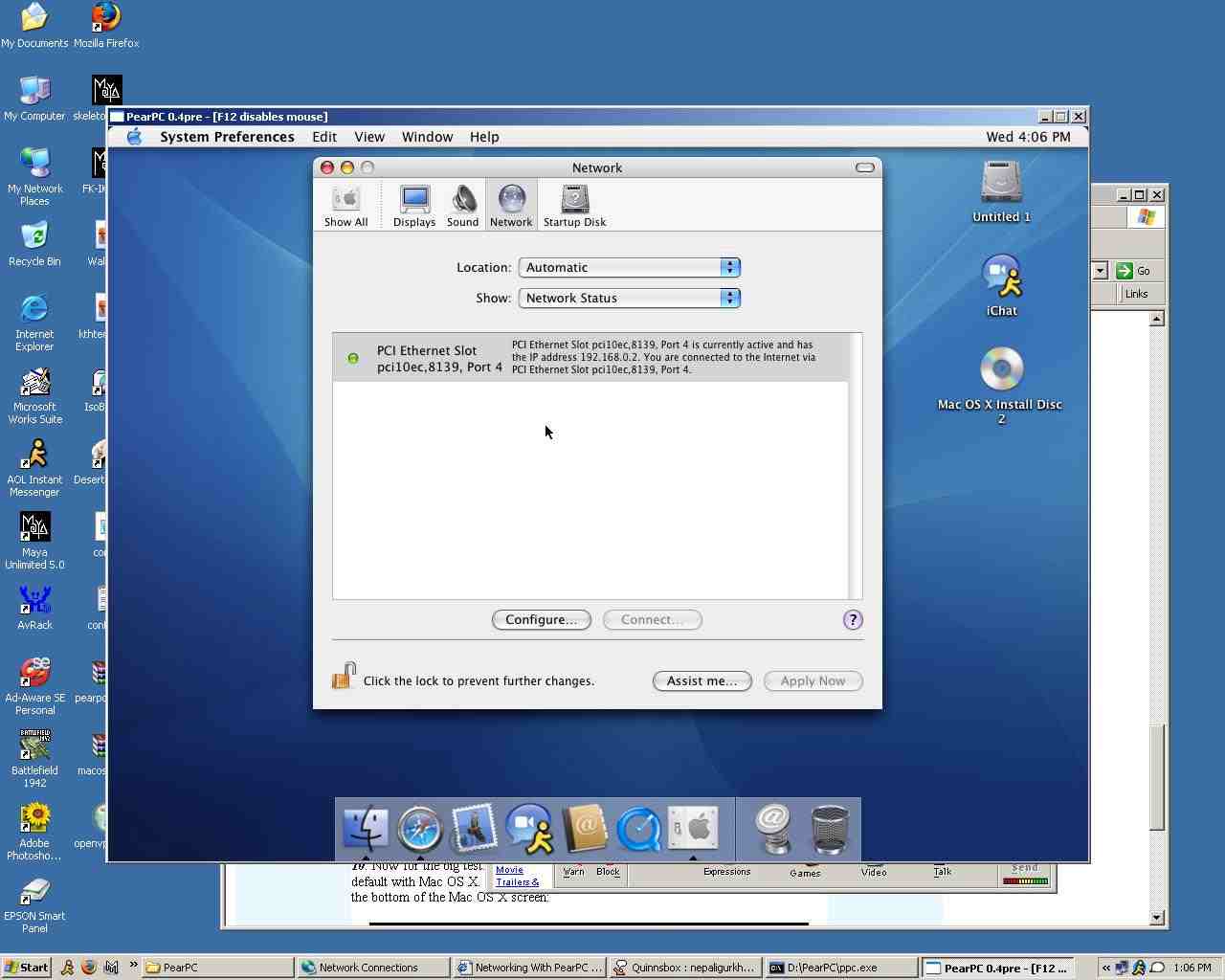Launch QuickTime Player from the Dock
Image resolution: width=1225 pixels, height=980 pixels.
(x=639, y=829)
